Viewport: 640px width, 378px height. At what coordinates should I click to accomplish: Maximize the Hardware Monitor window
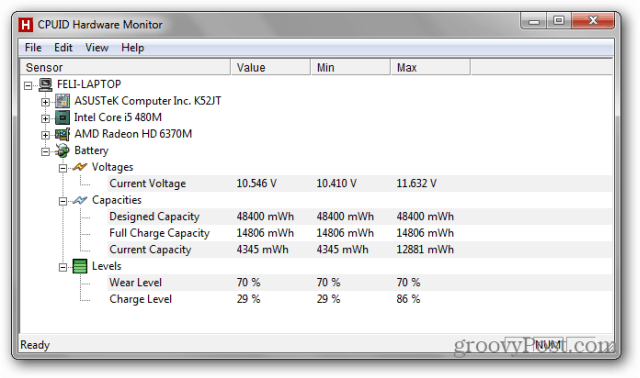559,21
